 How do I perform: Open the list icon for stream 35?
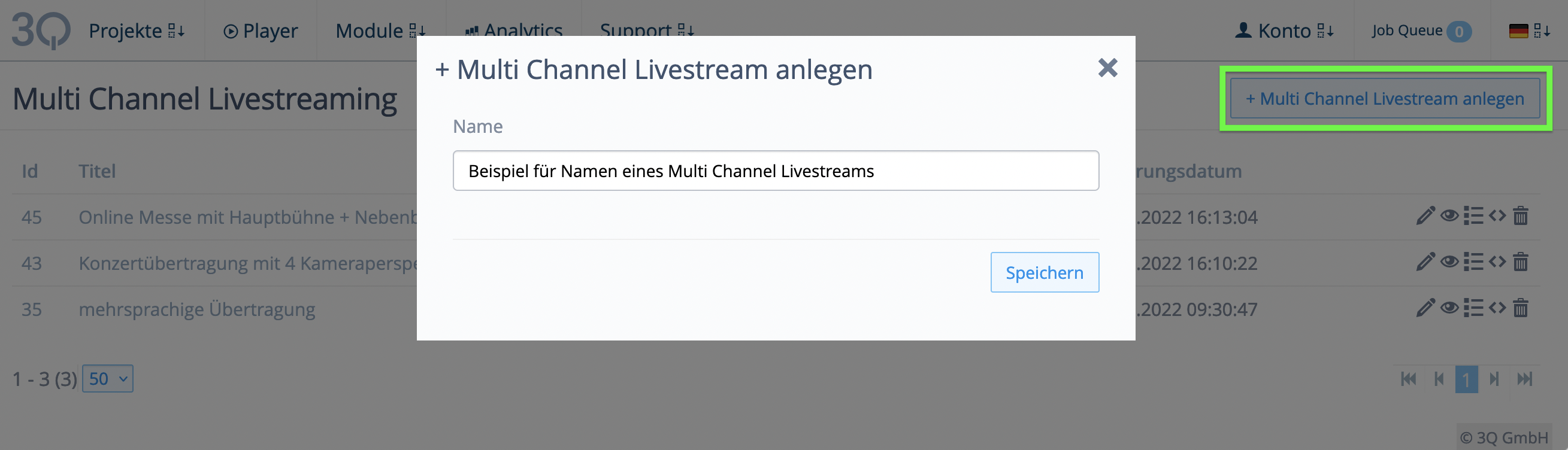[1473, 308]
